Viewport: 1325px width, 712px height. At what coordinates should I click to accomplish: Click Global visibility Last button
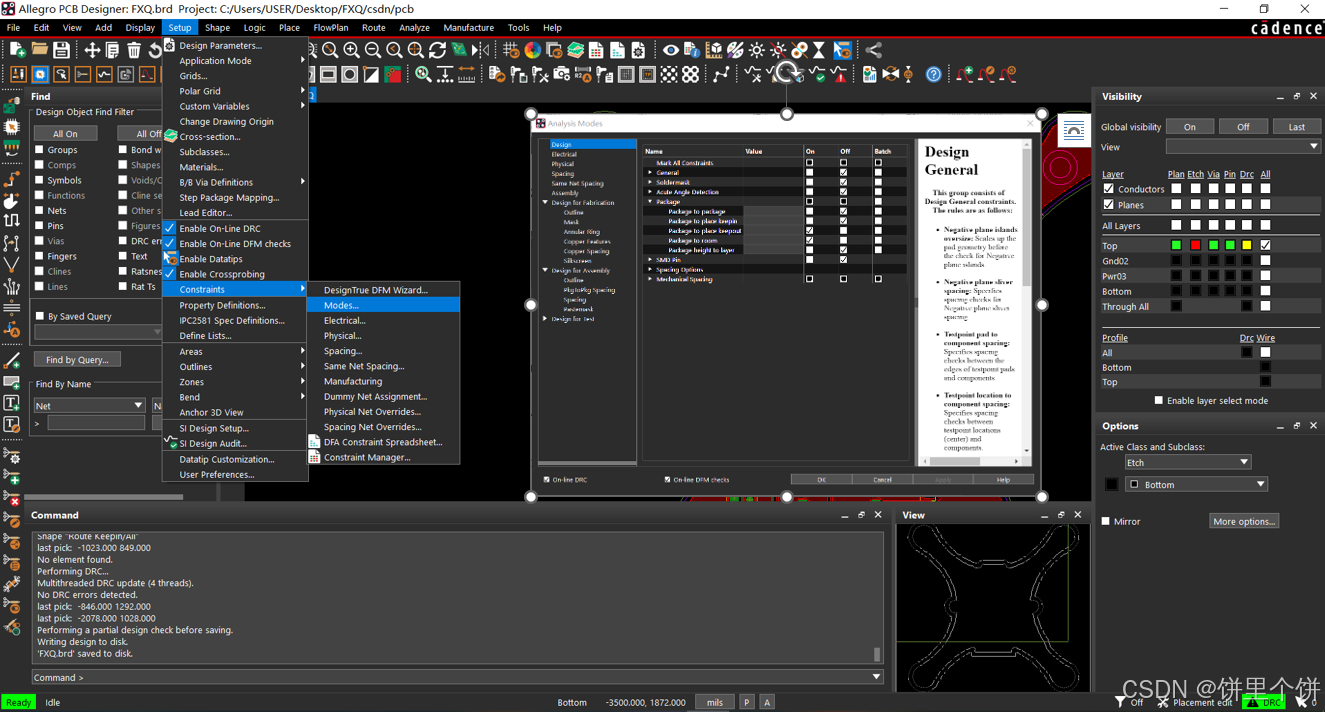(1296, 127)
